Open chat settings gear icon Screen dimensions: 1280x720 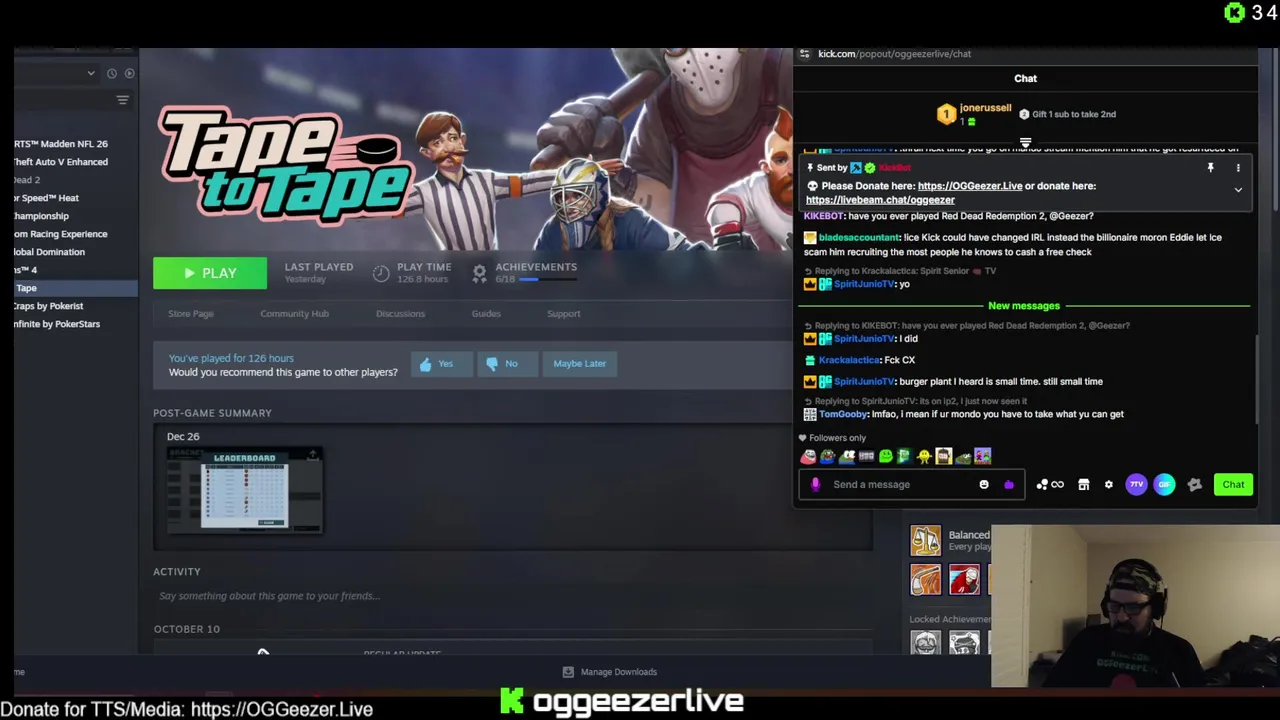pos(1108,484)
